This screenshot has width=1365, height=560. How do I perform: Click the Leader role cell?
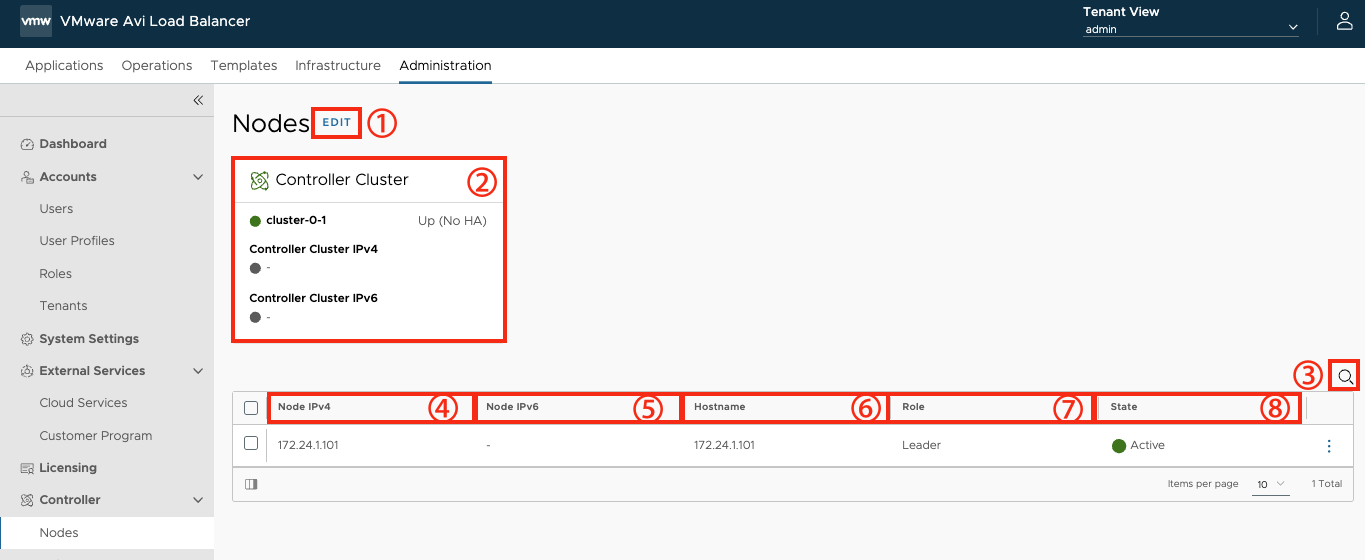tap(921, 446)
